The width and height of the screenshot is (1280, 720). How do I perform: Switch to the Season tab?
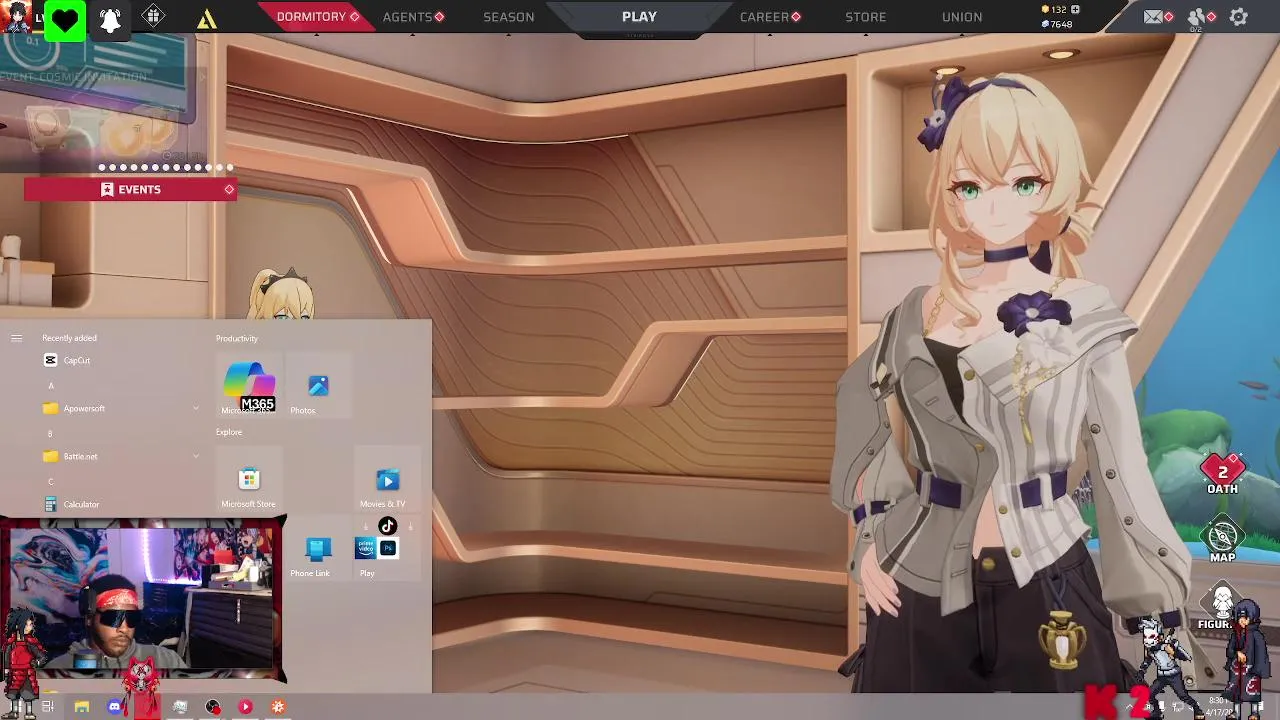pos(508,17)
